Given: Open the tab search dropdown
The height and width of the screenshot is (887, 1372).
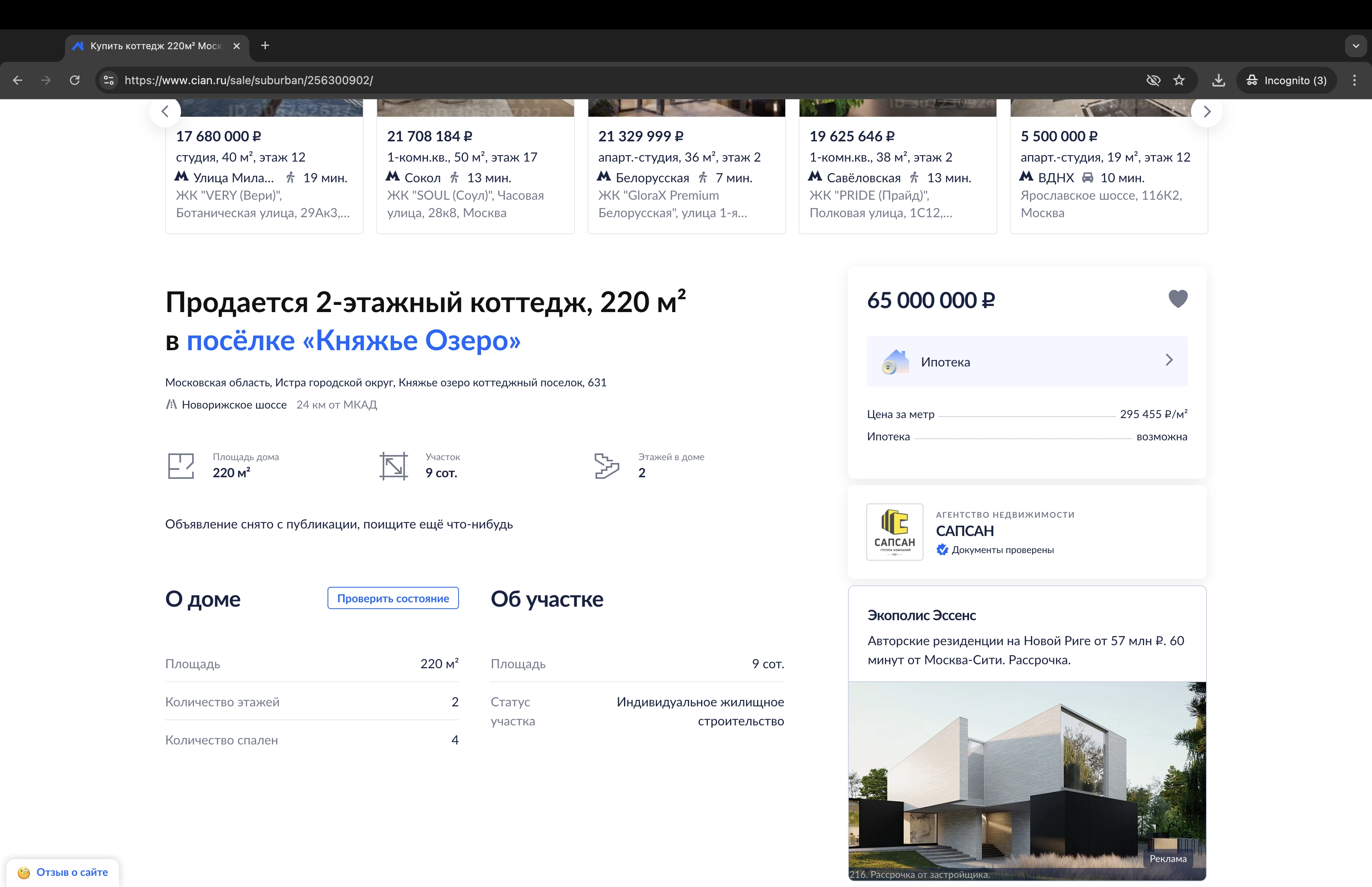Looking at the screenshot, I should pyautogui.click(x=1356, y=46).
